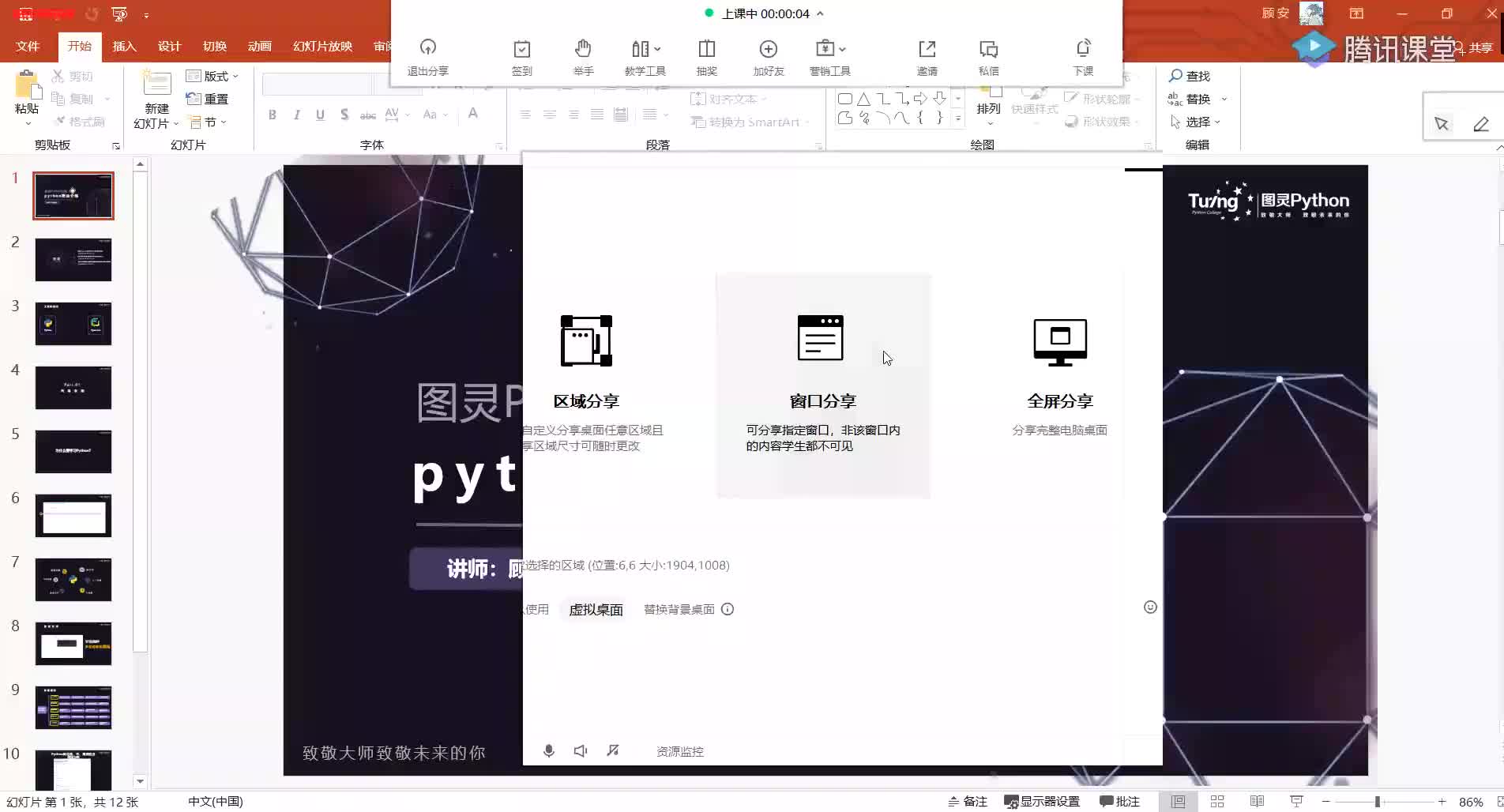Toggle the microphone in sharing dialog

pos(549,751)
